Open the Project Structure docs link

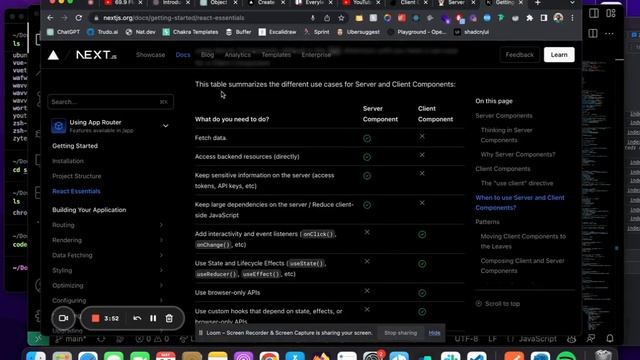click(x=77, y=176)
